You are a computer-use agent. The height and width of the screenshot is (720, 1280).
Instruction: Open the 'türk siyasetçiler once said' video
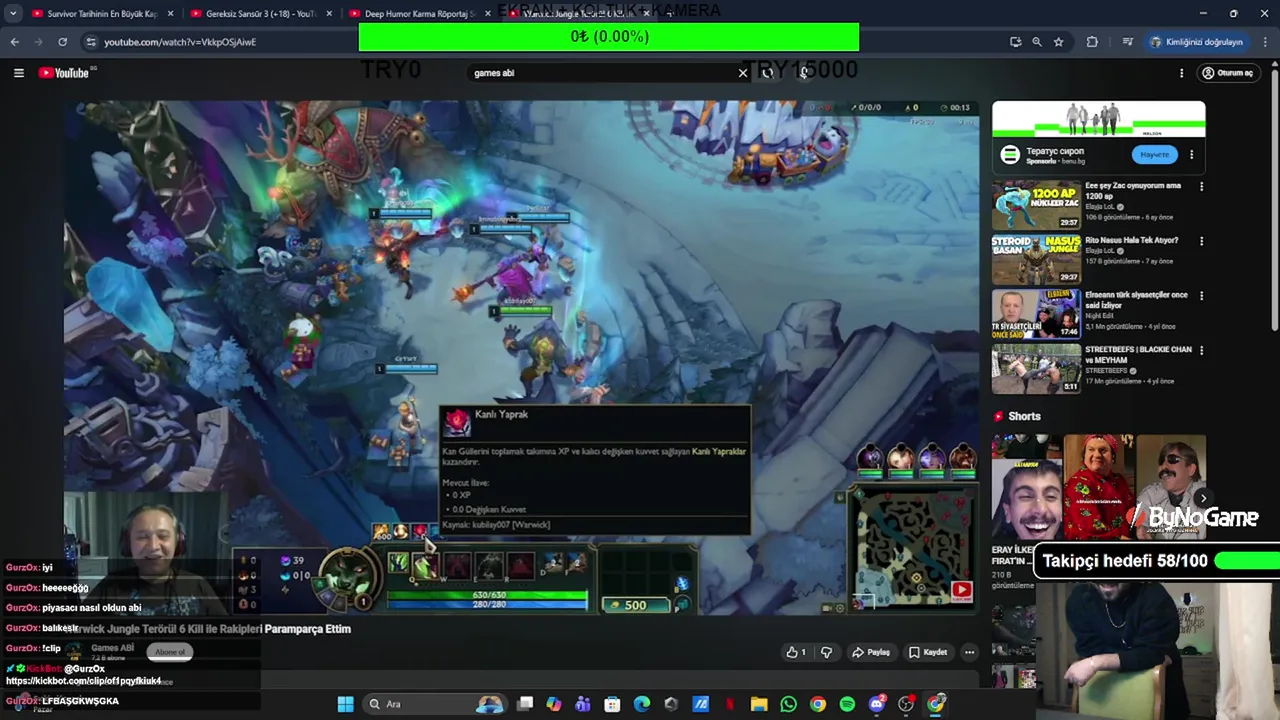point(1036,314)
